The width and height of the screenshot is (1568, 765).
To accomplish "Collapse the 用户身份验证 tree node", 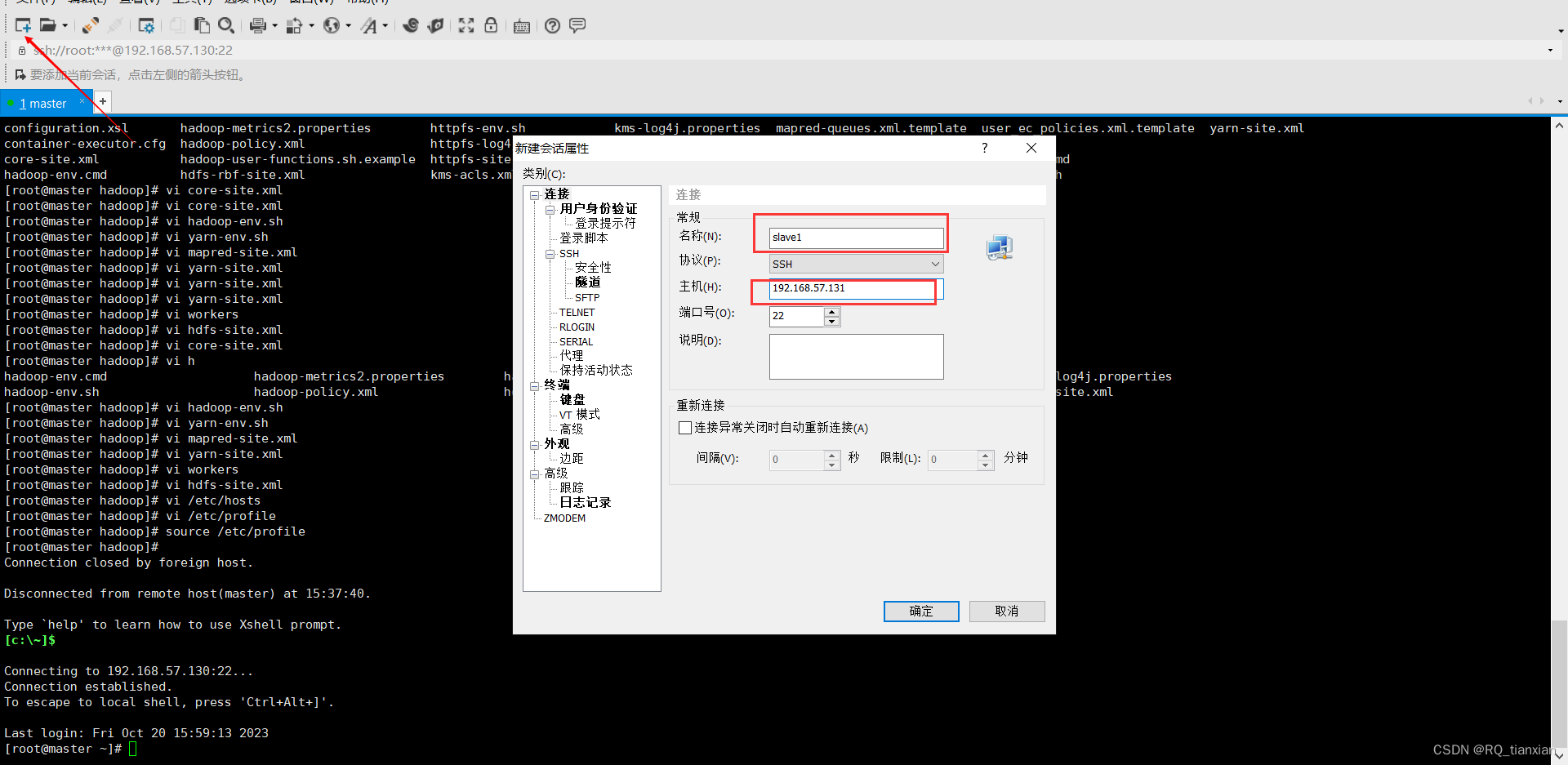I will 550,209.
